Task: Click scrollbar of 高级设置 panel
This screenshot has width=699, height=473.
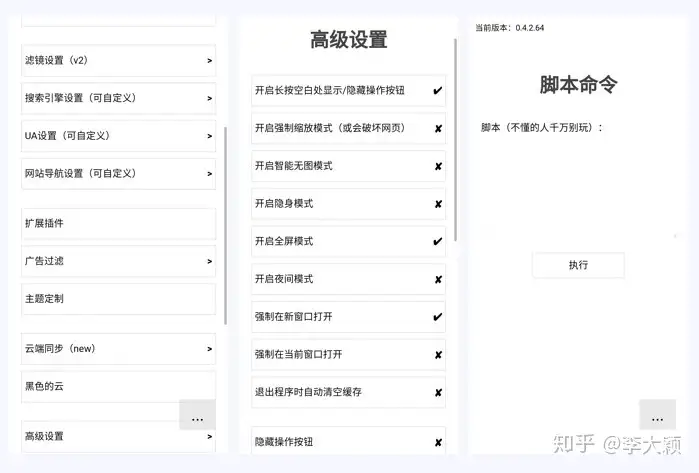Action: coord(455,140)
